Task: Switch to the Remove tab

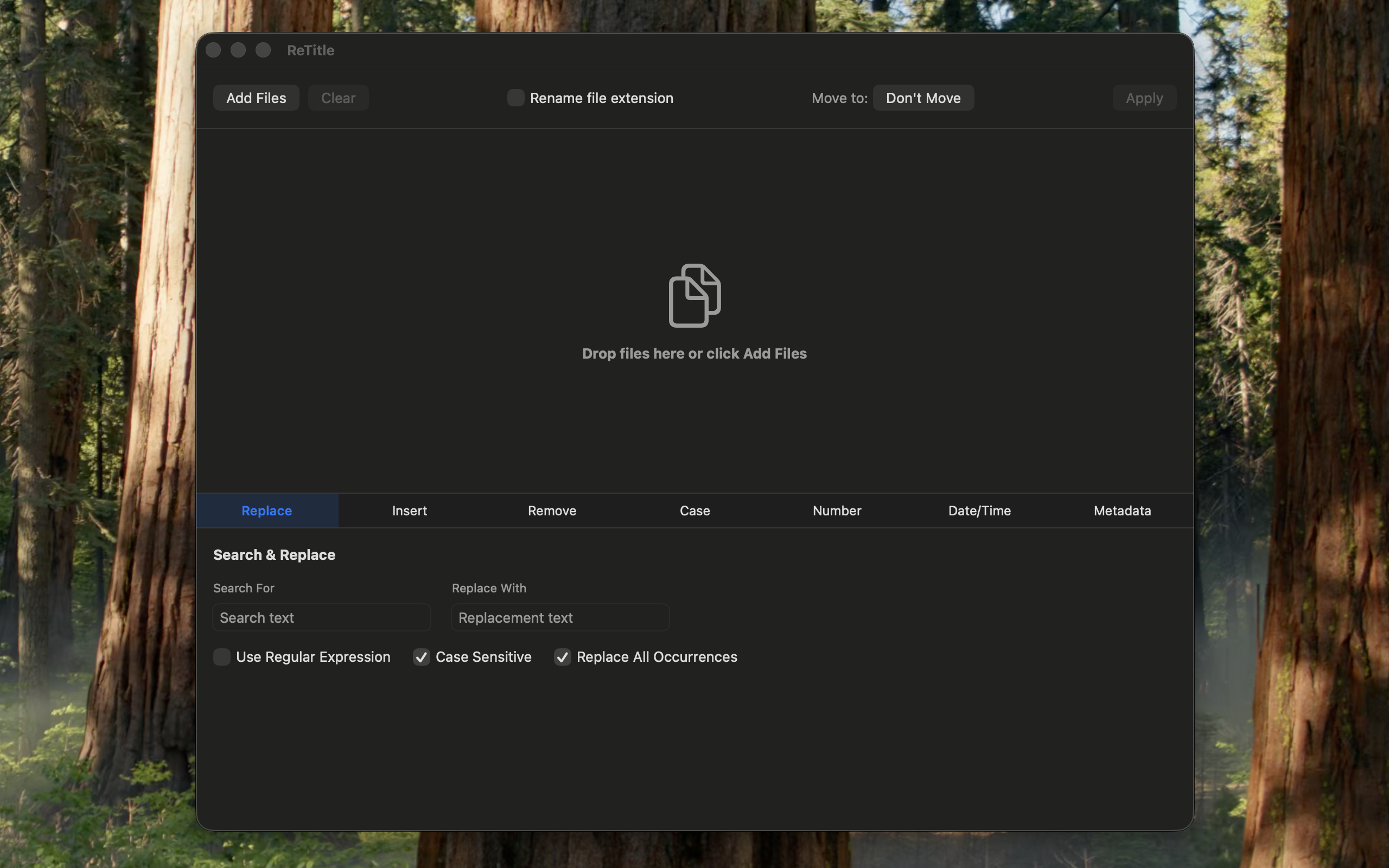Action: pos(551,510)
